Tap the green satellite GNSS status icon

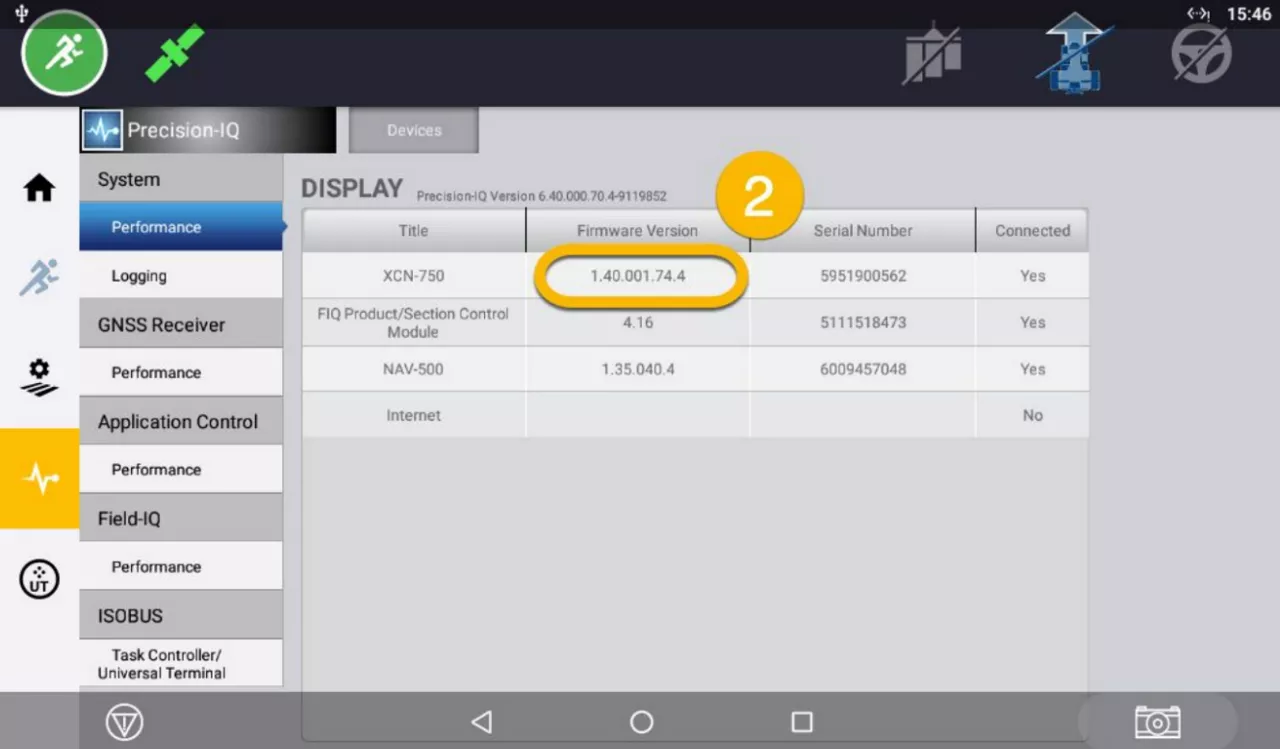tap(174, 53)
